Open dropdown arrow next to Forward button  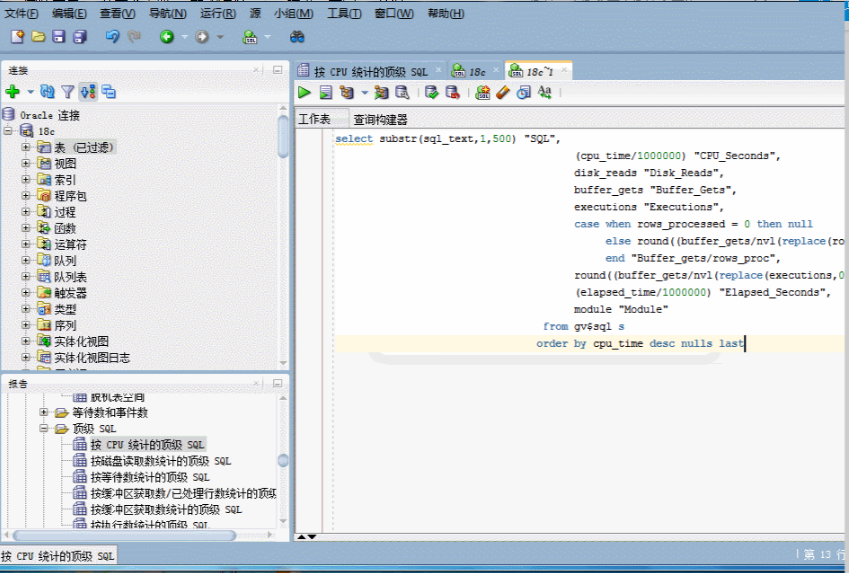(220, 37)
